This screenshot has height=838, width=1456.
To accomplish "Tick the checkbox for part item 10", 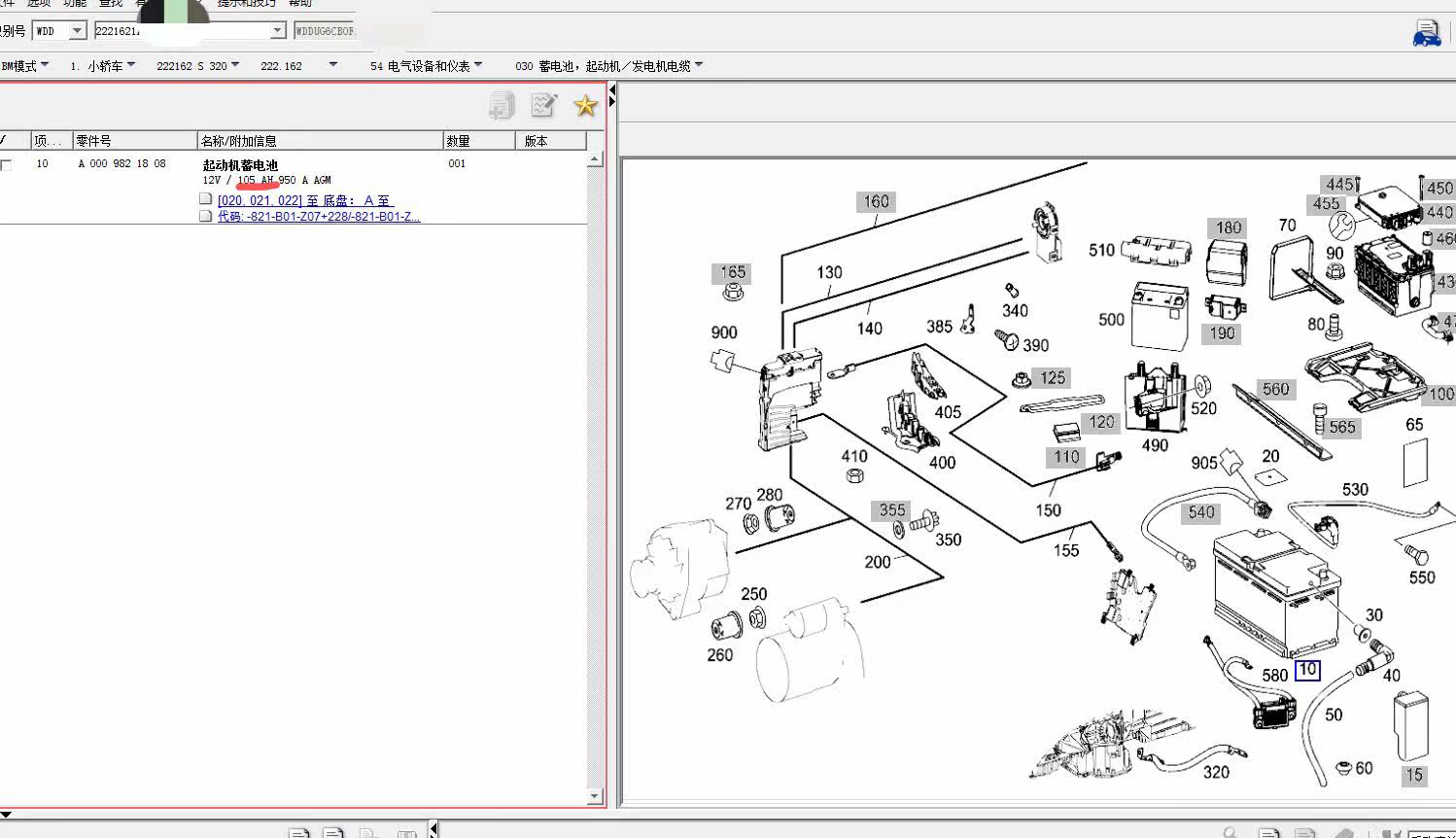I will 7,165.
